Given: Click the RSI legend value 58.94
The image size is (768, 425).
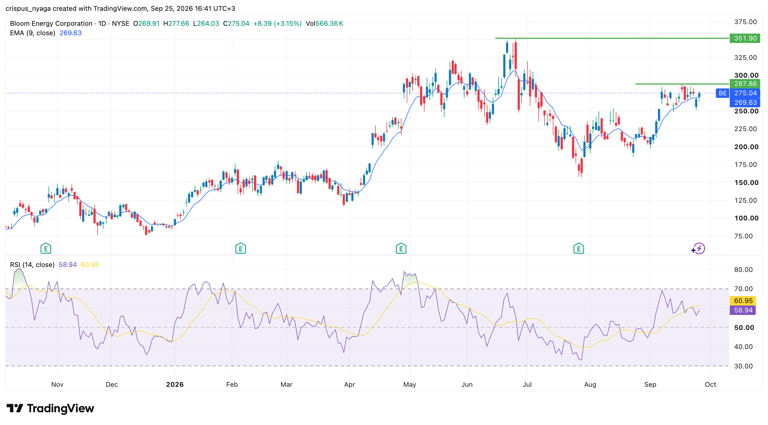Looking at the screenshot, I should pyautogui.click(x=67, y=264).
